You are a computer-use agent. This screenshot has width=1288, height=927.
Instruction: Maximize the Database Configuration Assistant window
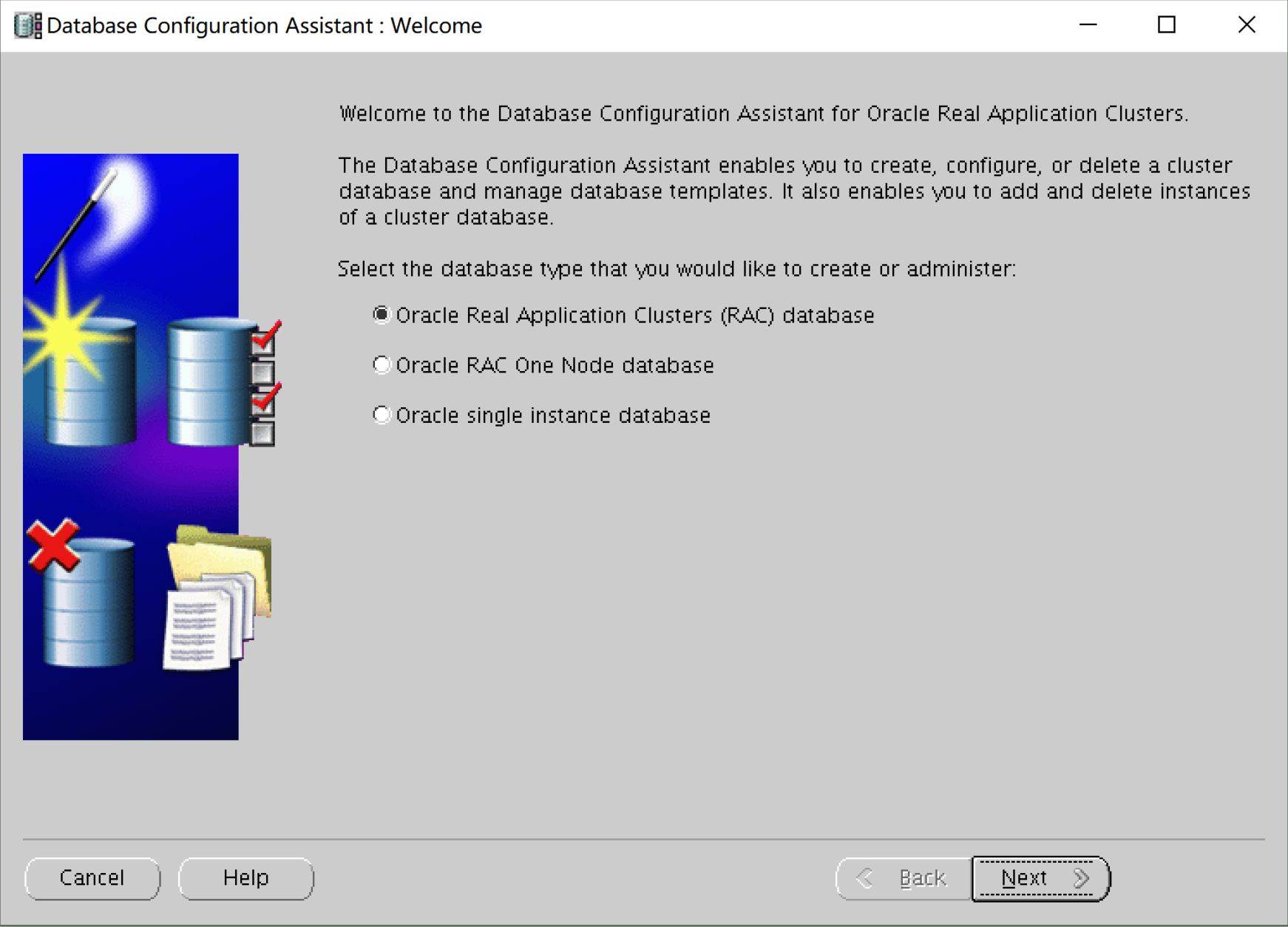point(1167,25)
